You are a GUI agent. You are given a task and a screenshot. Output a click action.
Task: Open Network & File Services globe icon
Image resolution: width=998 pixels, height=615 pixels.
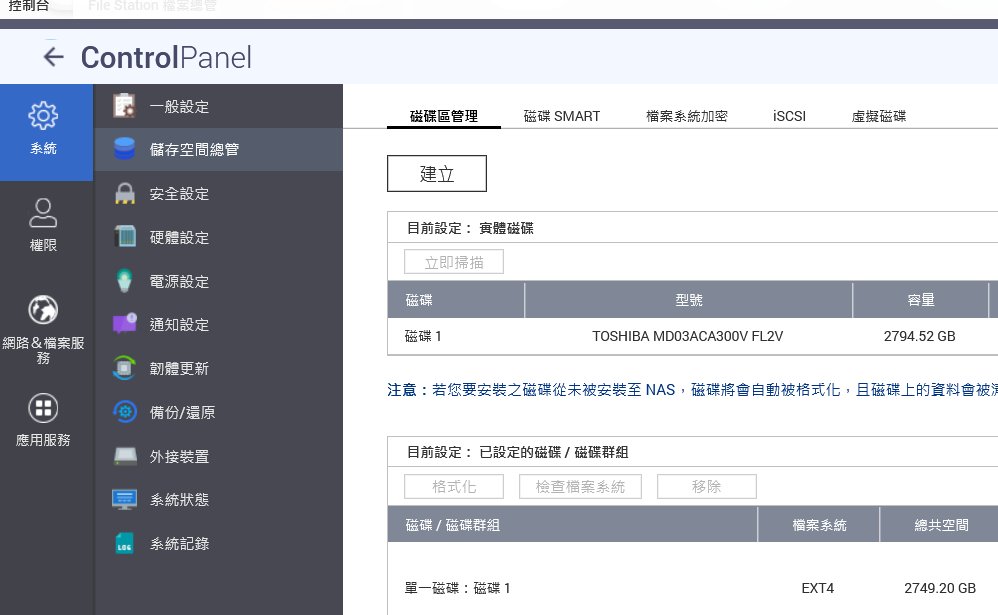[x=43, y=310]
